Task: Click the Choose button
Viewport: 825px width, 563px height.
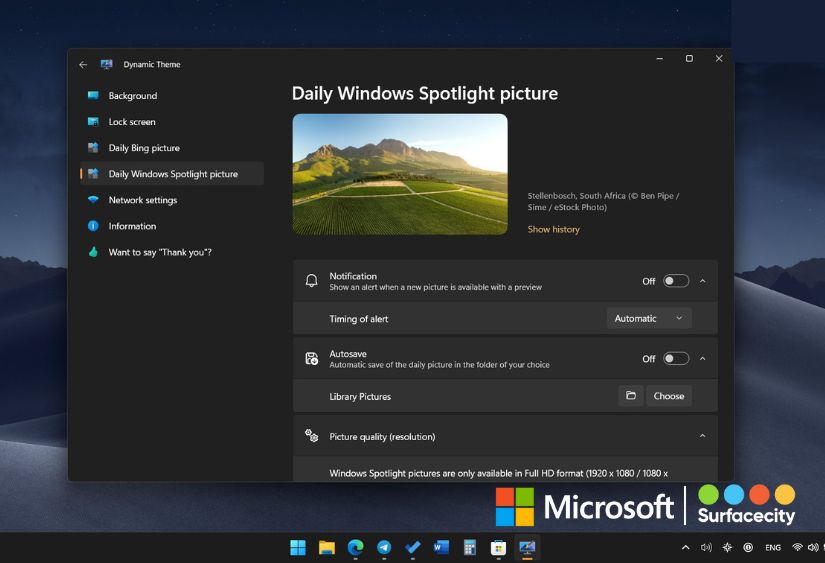Action: coord(668,396)
